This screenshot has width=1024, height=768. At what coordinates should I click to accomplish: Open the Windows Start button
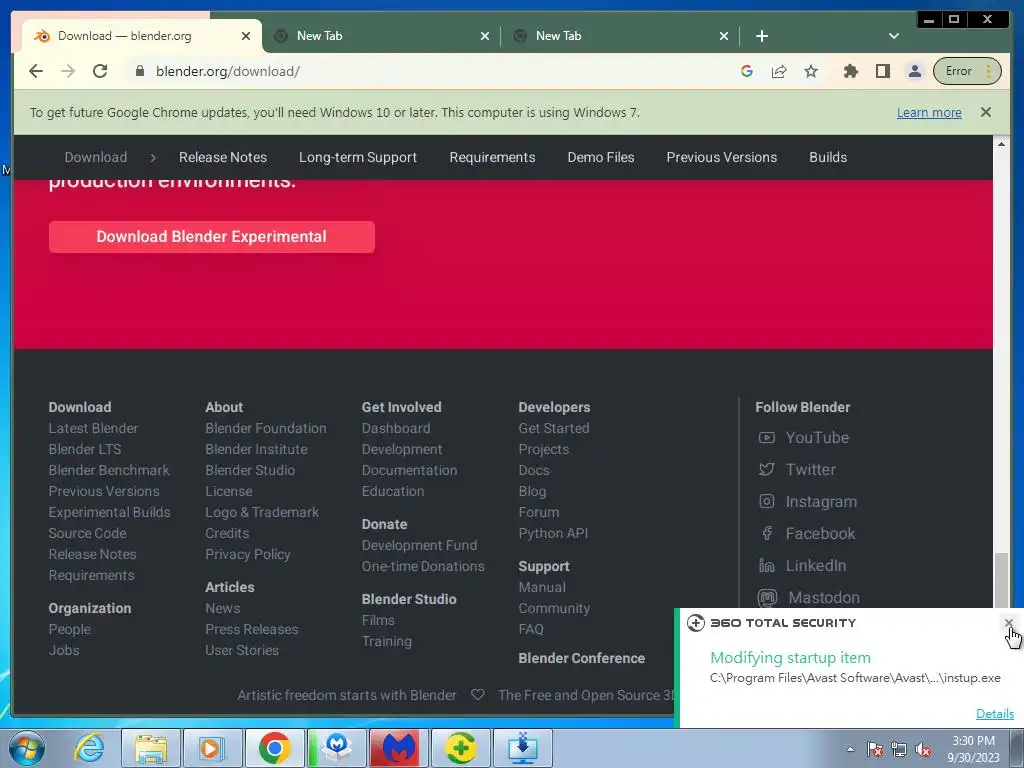coord(26,748)
